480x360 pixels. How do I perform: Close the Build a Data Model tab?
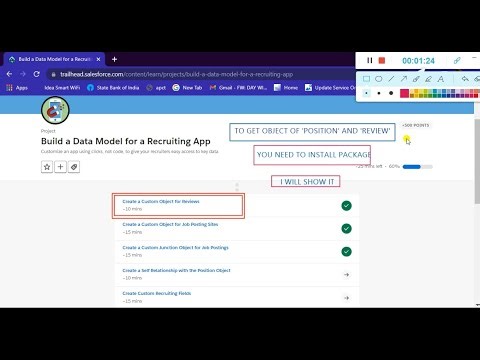(98, 59)
